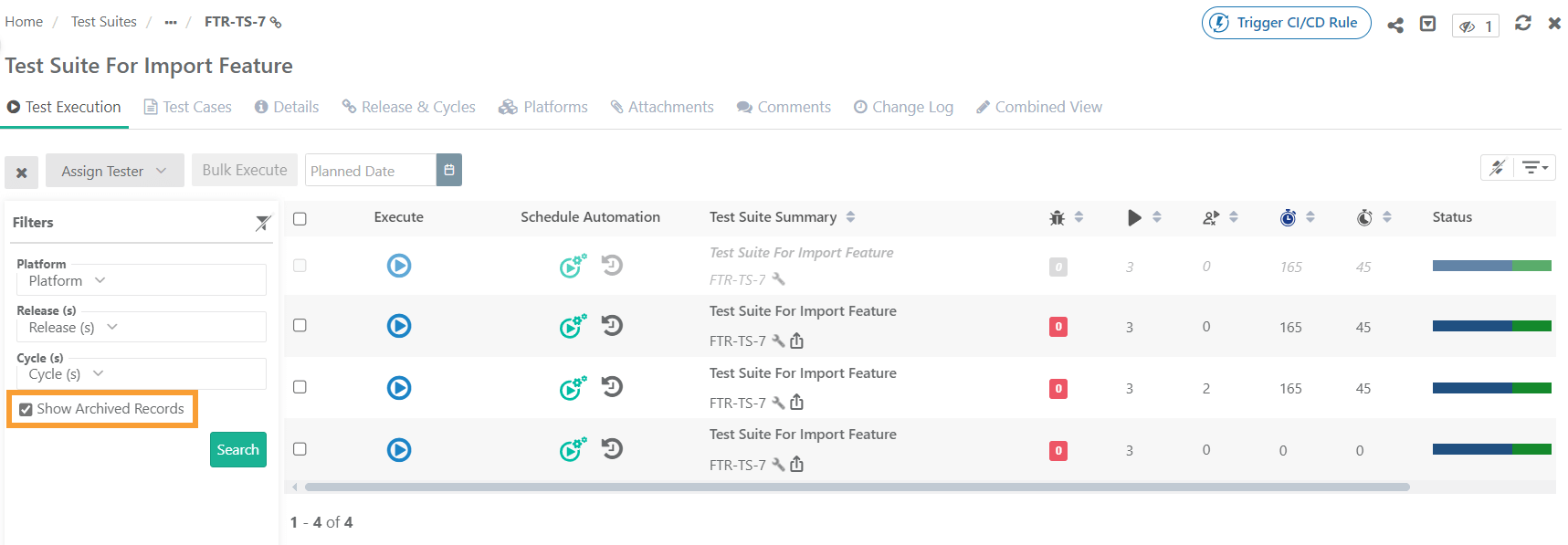Screen dimensions: 1568x545
Task: Clear filters icon in Filters panel header
Action: [x=263, y=223]
